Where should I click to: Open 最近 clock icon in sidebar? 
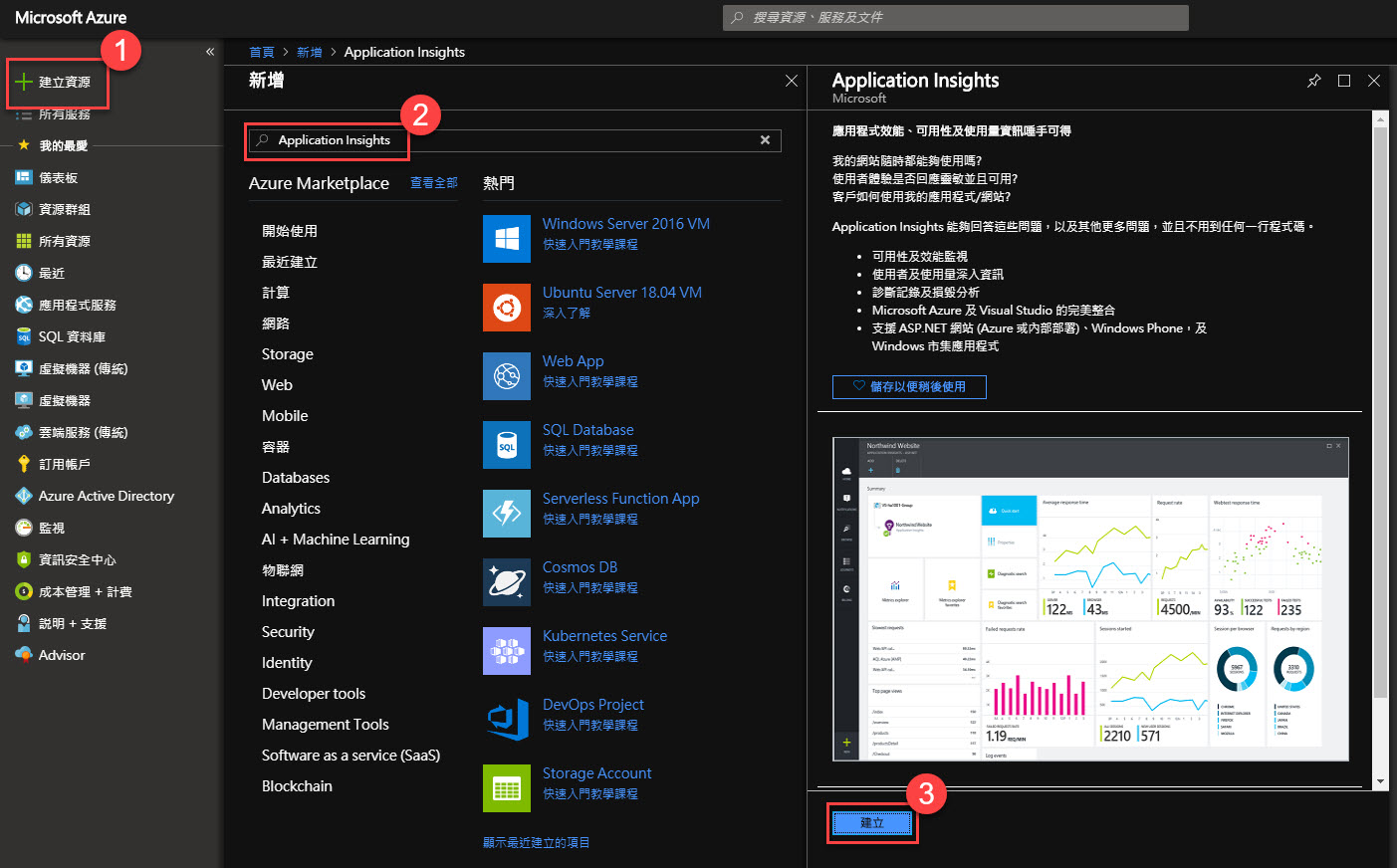point(24,273)
